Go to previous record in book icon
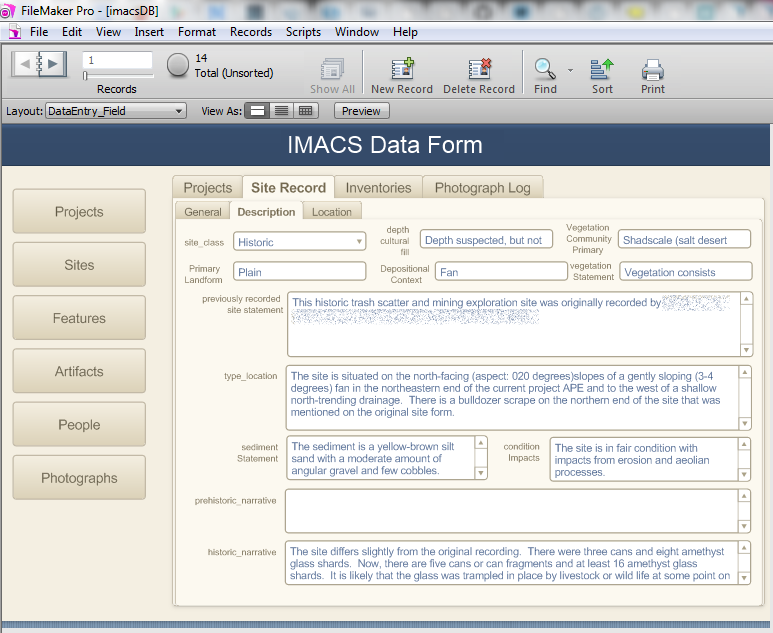 click(25, 65)
